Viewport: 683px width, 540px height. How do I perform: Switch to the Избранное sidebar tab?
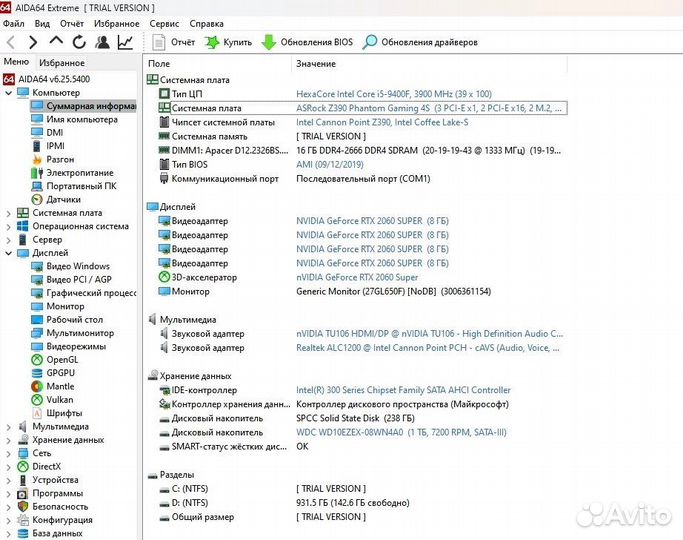[62, 63]
